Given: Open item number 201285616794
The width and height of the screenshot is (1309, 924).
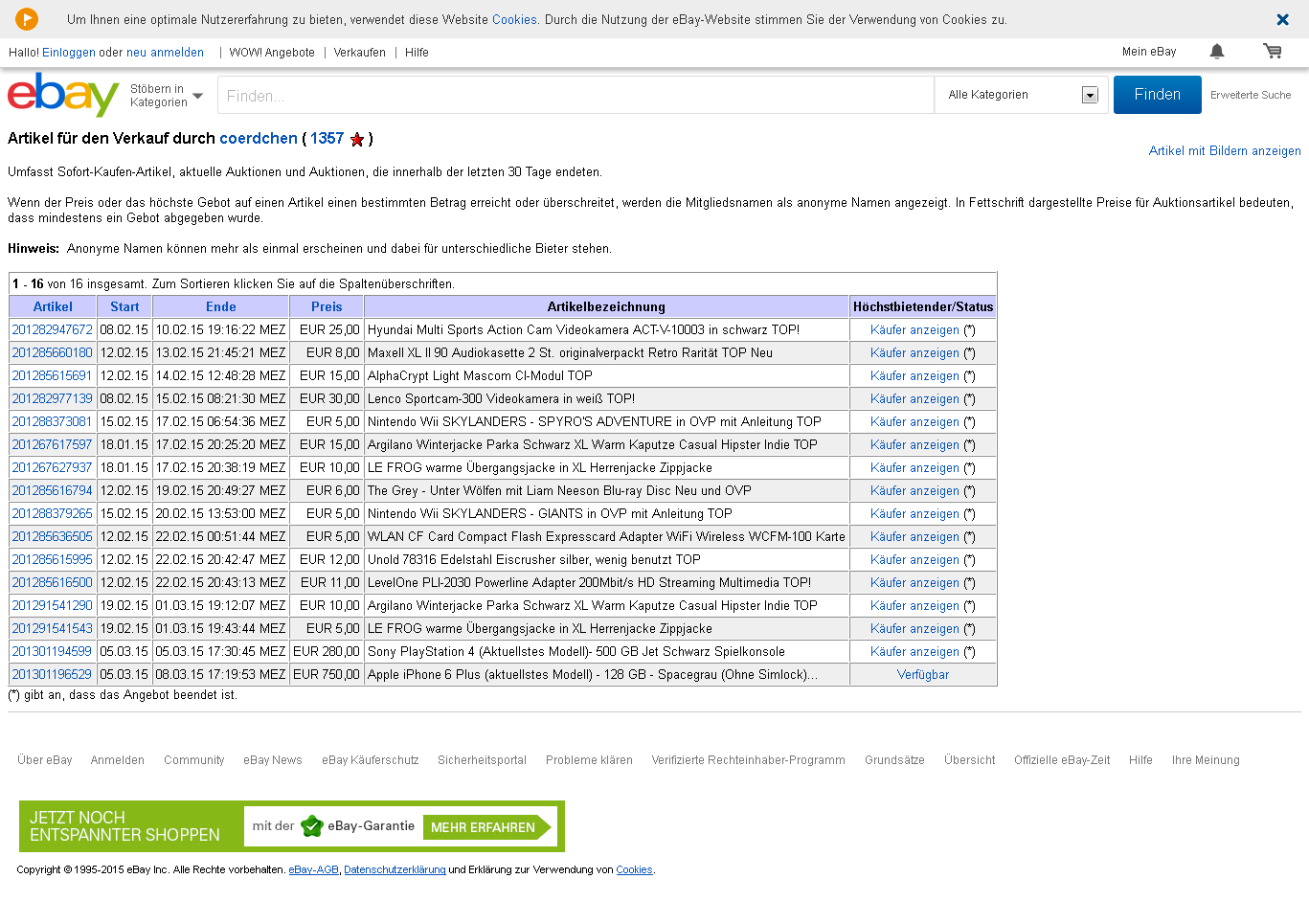Looking at the screenshot, I should (x=53, y=490).
